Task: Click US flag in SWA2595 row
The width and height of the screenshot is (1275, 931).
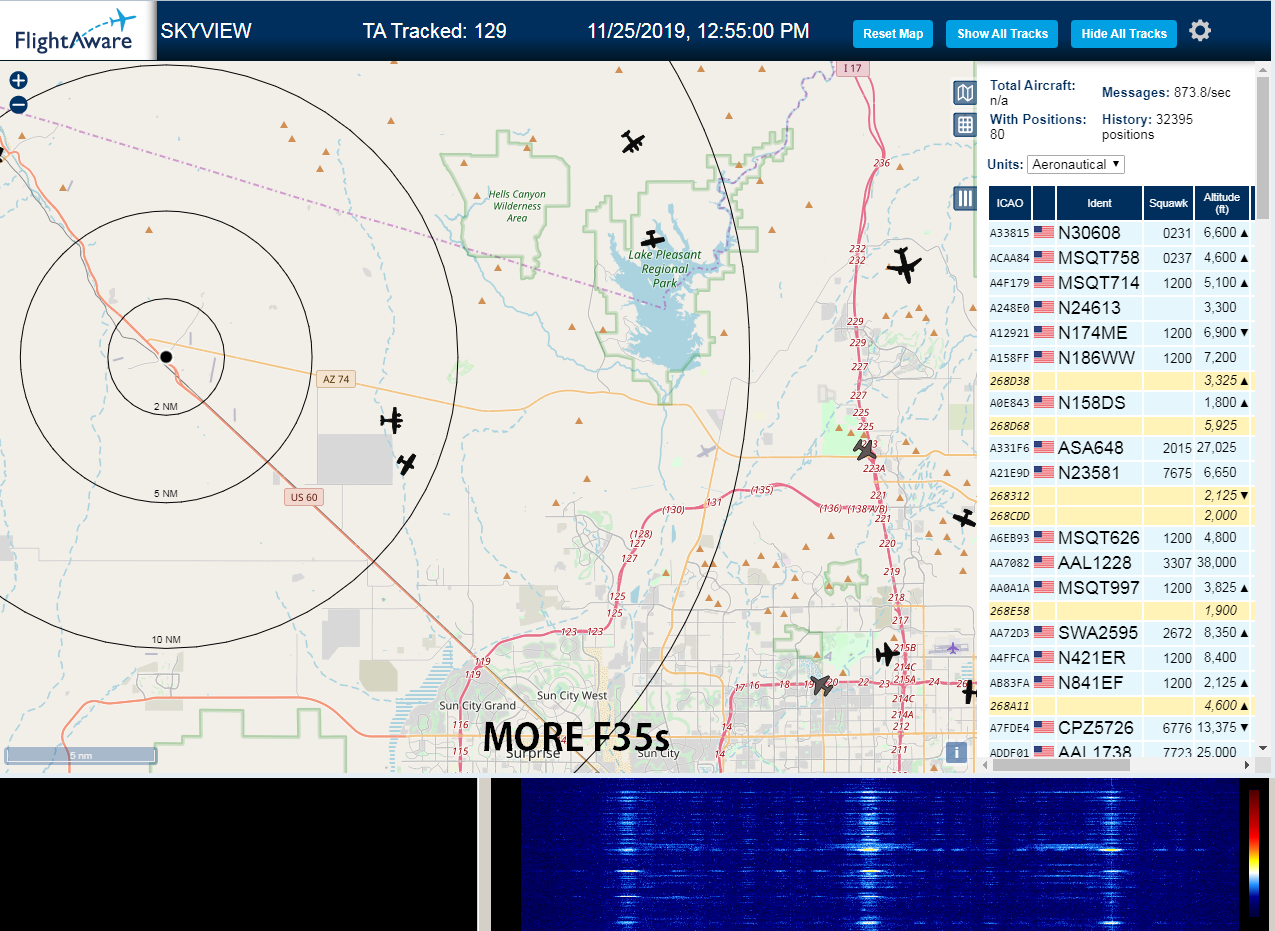Action: click(x=1044, y=632)
